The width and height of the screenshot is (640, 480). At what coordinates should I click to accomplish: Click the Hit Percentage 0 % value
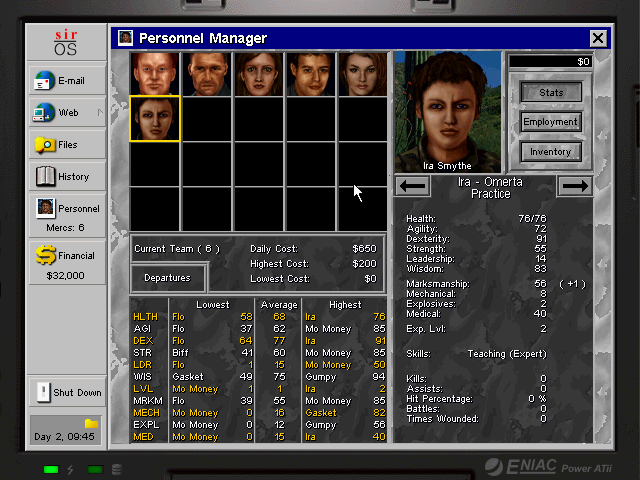[x=537, y=399]
